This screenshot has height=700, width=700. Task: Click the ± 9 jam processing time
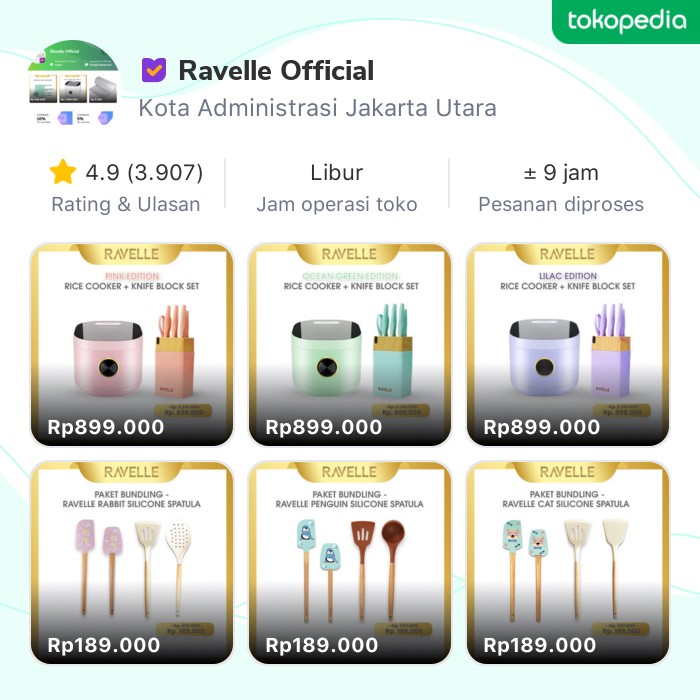(x=561, y=172)
